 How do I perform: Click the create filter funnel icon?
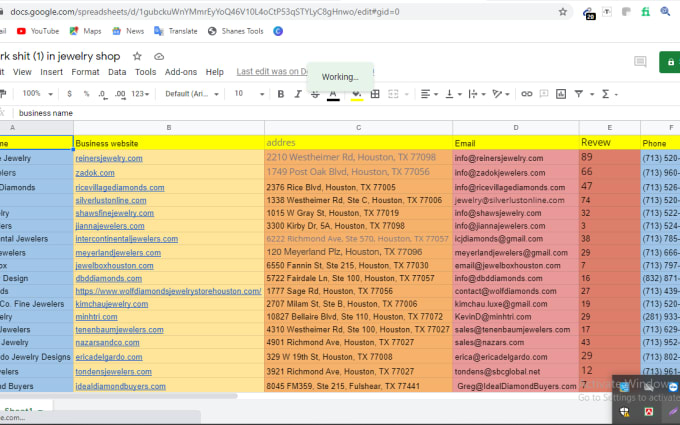click(579, 94)
